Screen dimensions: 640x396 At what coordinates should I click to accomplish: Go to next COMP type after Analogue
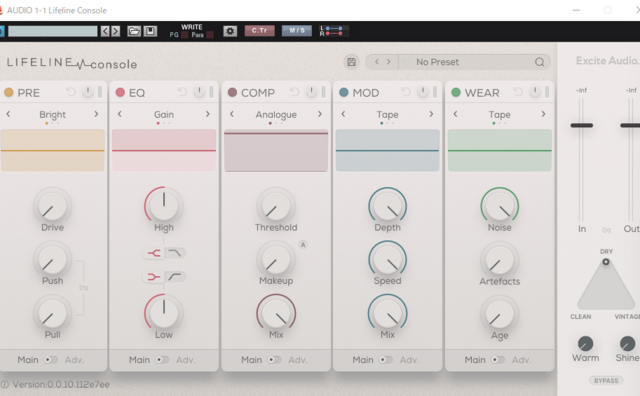(x=320, y=114)
